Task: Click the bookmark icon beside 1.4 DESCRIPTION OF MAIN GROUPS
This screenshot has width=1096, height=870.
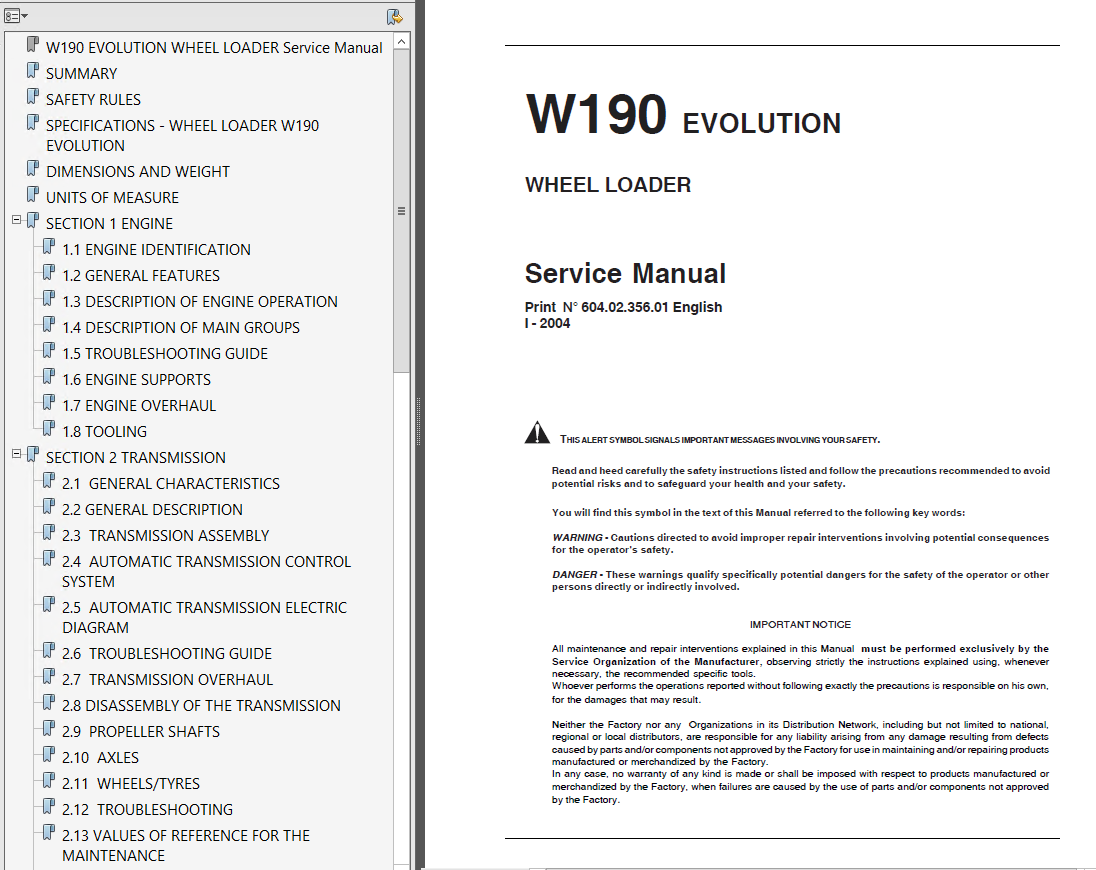Action: click(x=49, y=324)
